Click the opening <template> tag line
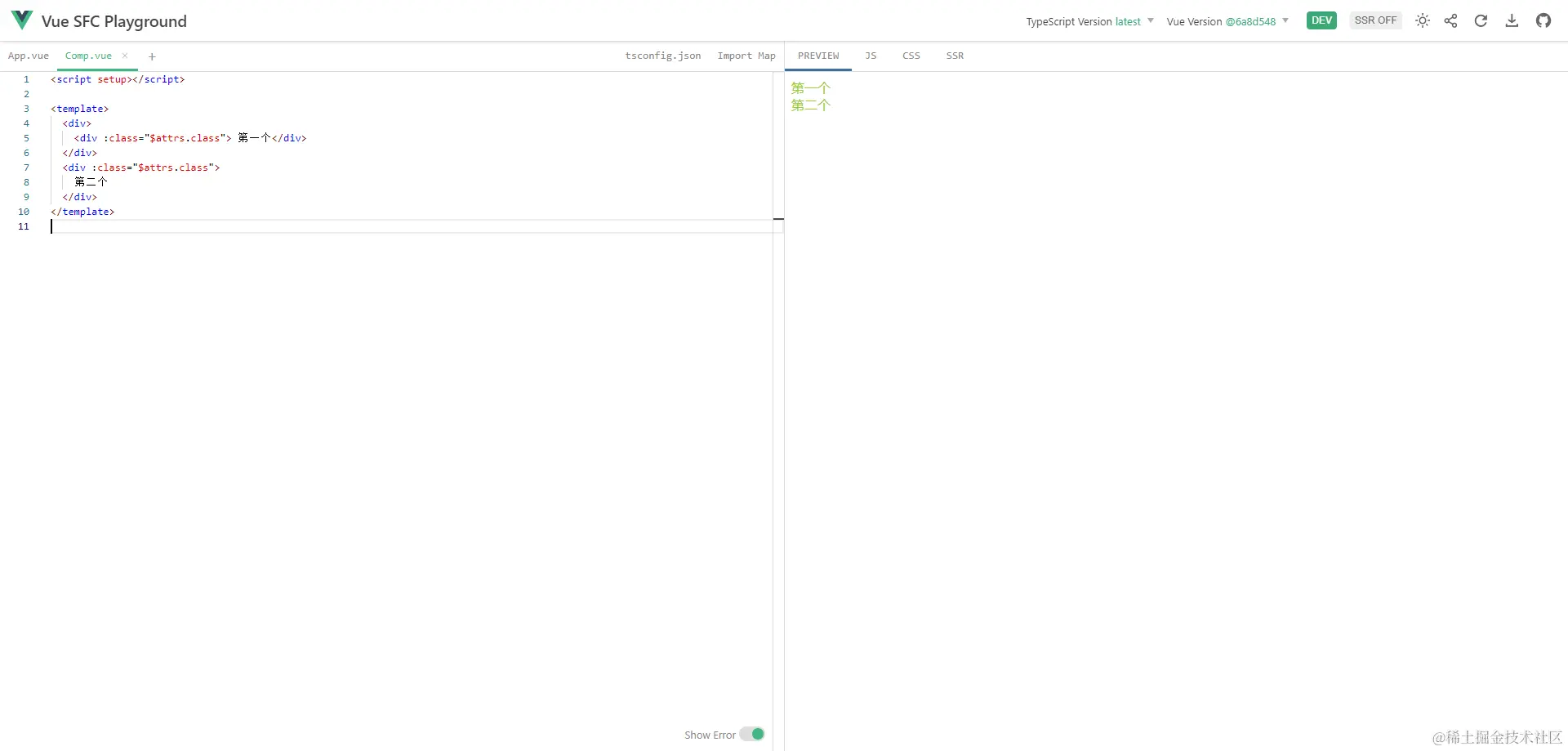This screenshot has height=751, width=1568. click(79, 109)
